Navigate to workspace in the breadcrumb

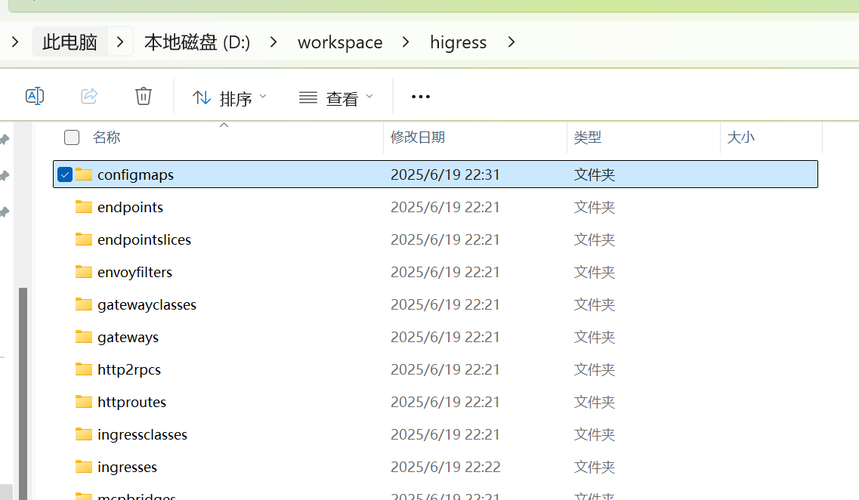pos(340,42)
